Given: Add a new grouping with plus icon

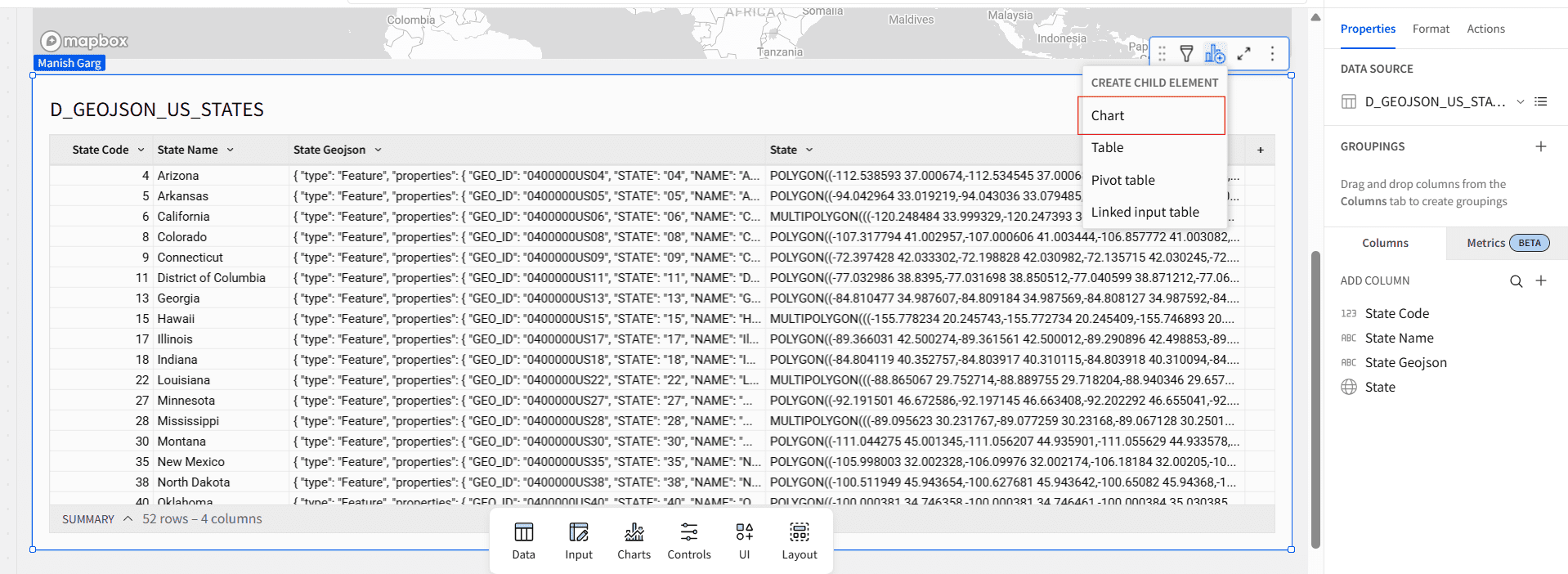Looking at the screenshot, I should coord(1541,146).
